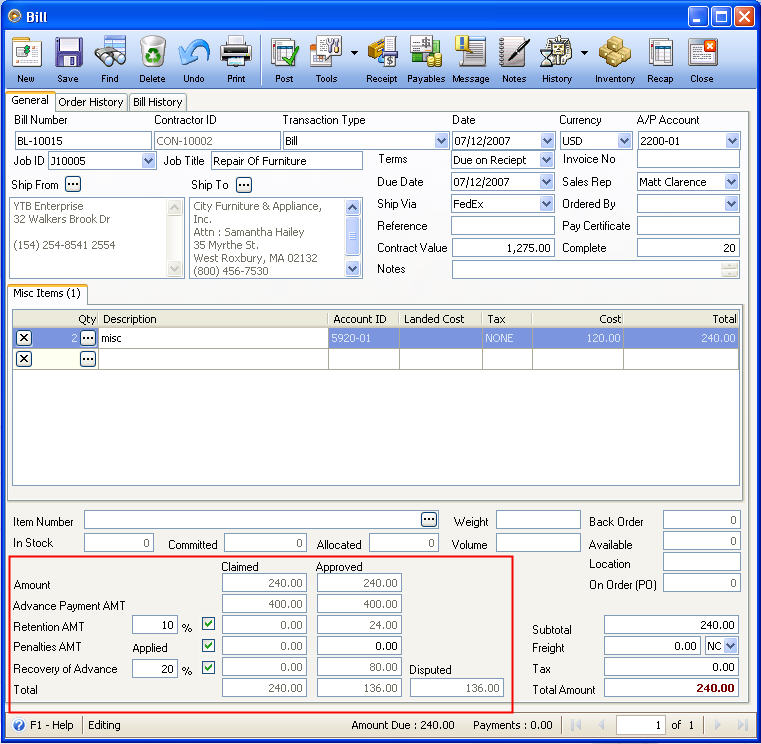Click the Item Number lookup ellipsis button
Screen dimensions: 761x744
coord(429,520)
